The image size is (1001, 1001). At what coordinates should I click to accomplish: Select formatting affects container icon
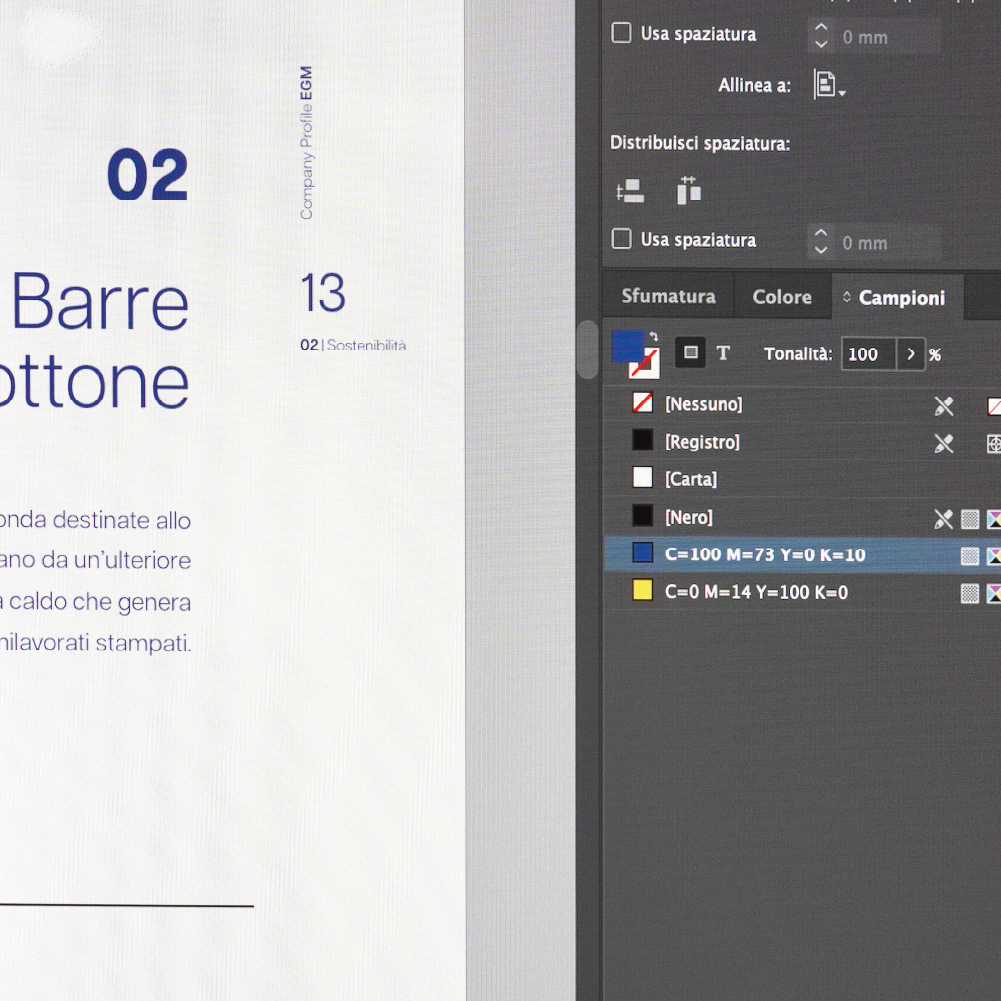point(691,352)
